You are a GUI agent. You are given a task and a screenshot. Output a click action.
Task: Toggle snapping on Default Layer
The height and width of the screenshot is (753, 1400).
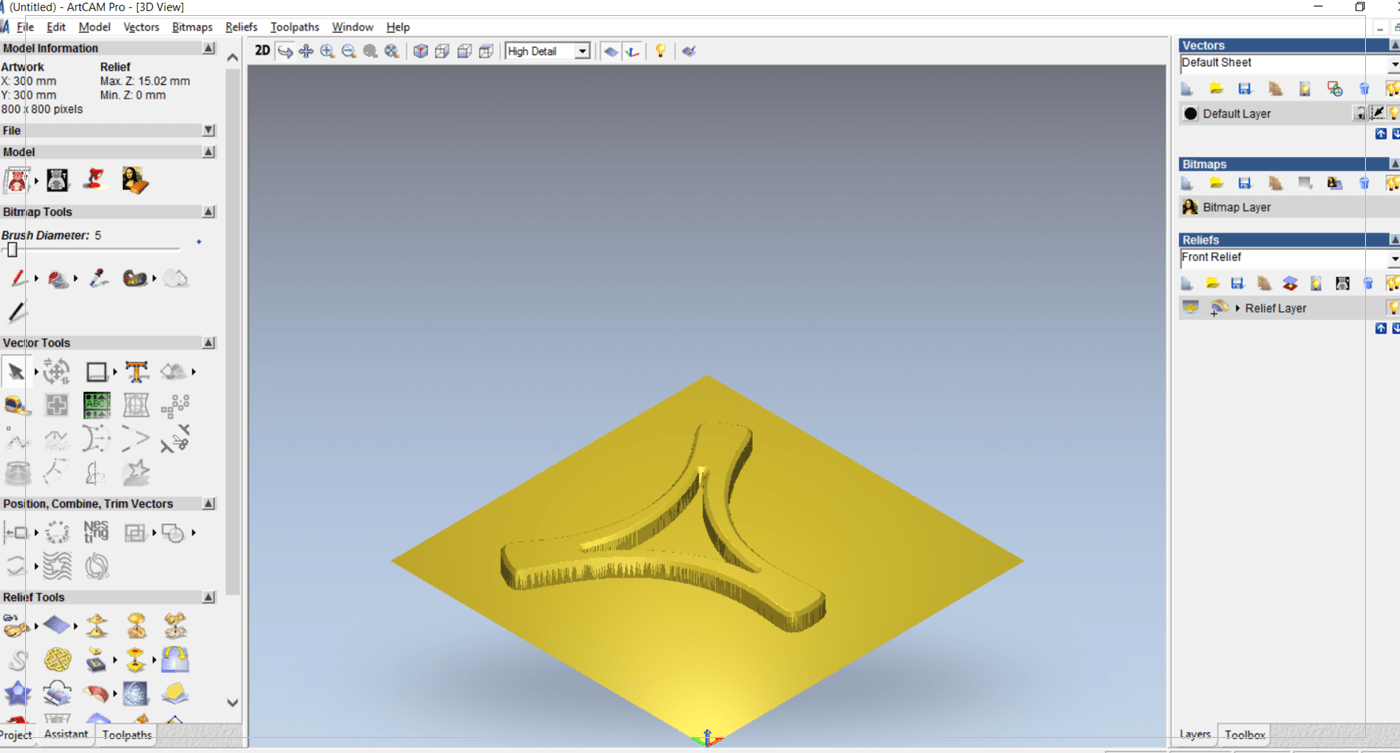pyautogui.click(x=1377, y=113)
